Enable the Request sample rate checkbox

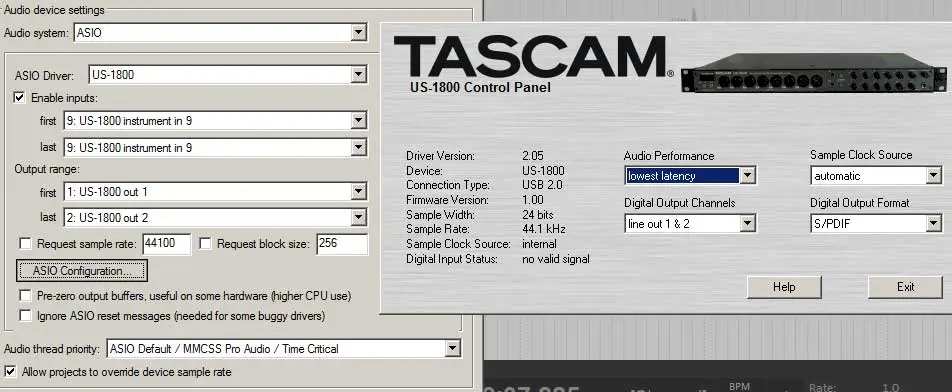tap(26, 244)
